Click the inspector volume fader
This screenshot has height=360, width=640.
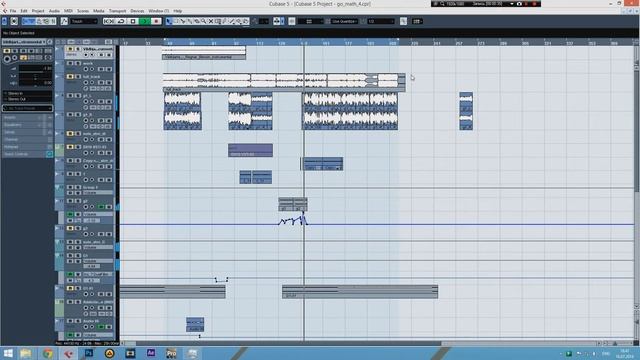35,69
